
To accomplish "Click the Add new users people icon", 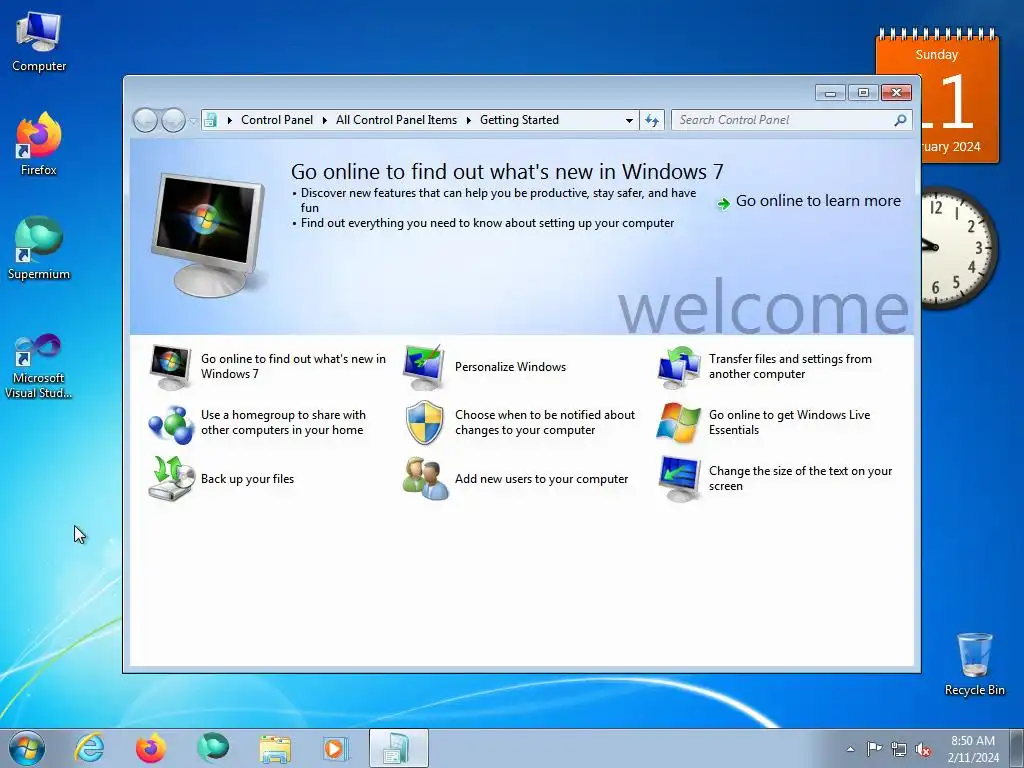I will (425, 479).
